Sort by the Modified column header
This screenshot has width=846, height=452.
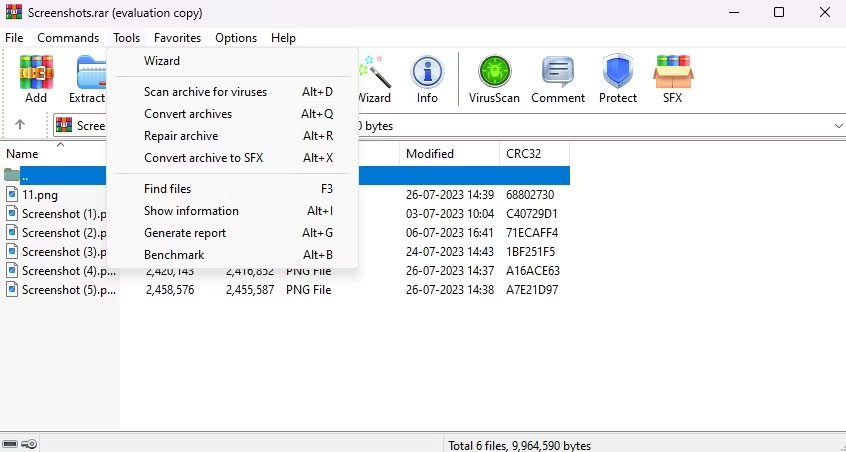coord(430,154)
